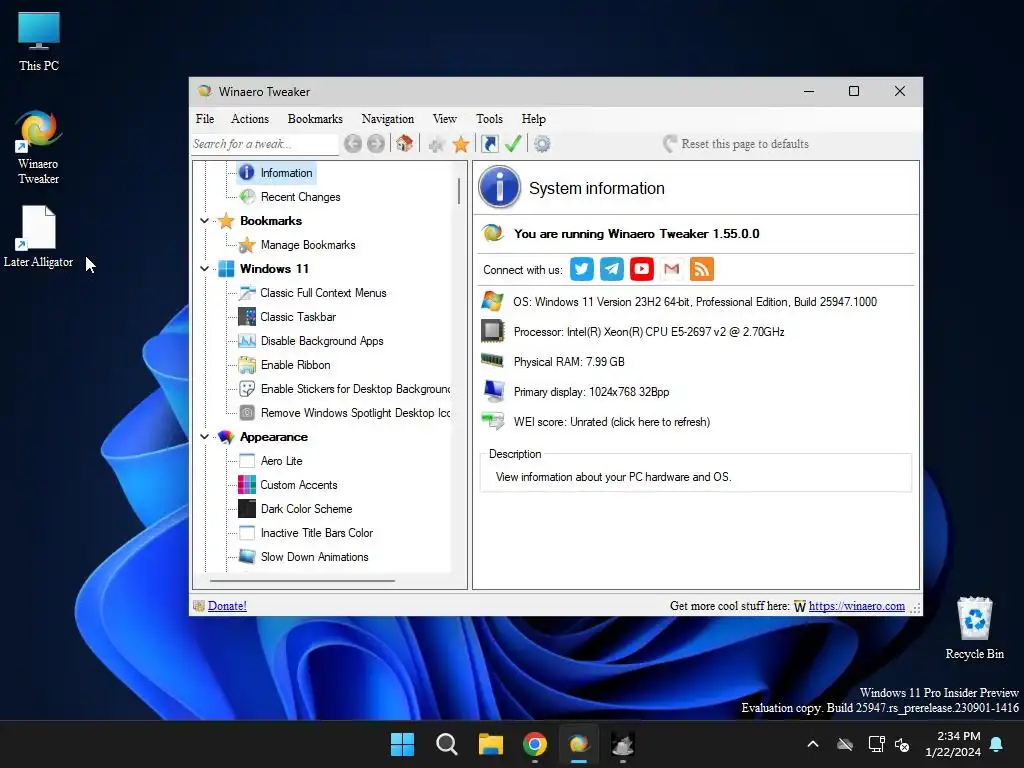Click the Classic Taskbar tree icon
Screen dimensions: 1024x768
pyautogui.click(x=247, y=317)
